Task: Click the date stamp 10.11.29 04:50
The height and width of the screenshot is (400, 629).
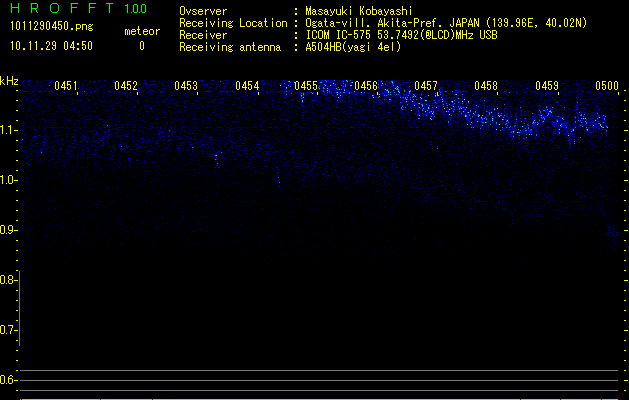Action: [x=51, y=46]
